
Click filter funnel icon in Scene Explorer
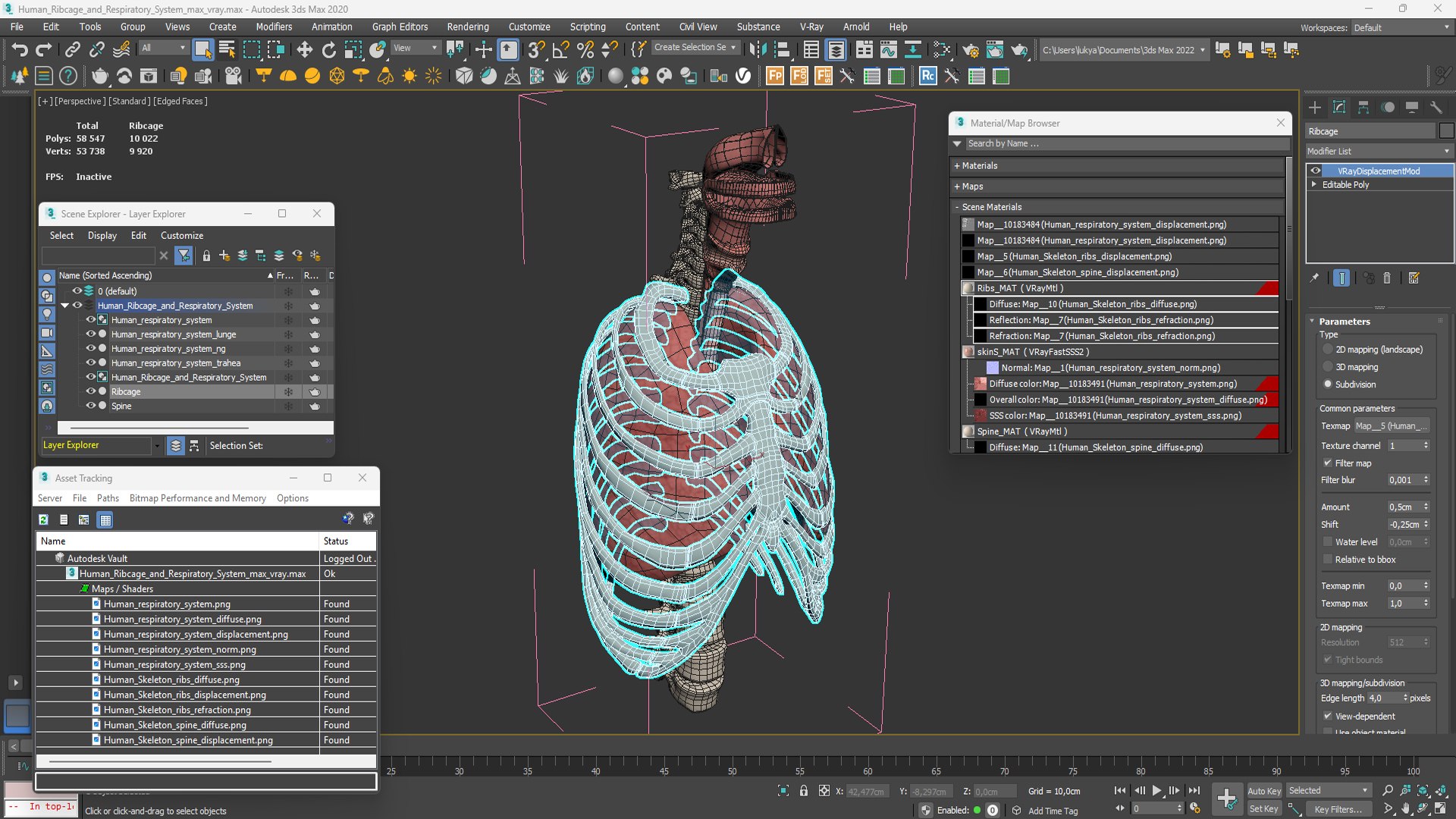tap(184, 256)
